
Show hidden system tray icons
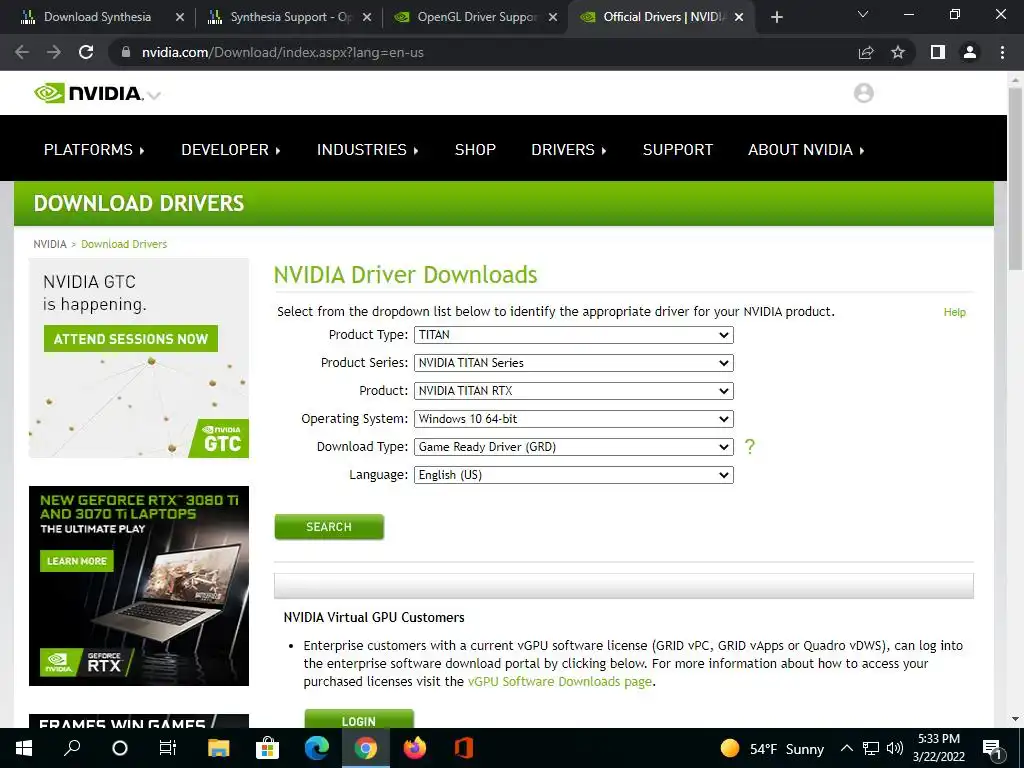[x=846, y=748]
